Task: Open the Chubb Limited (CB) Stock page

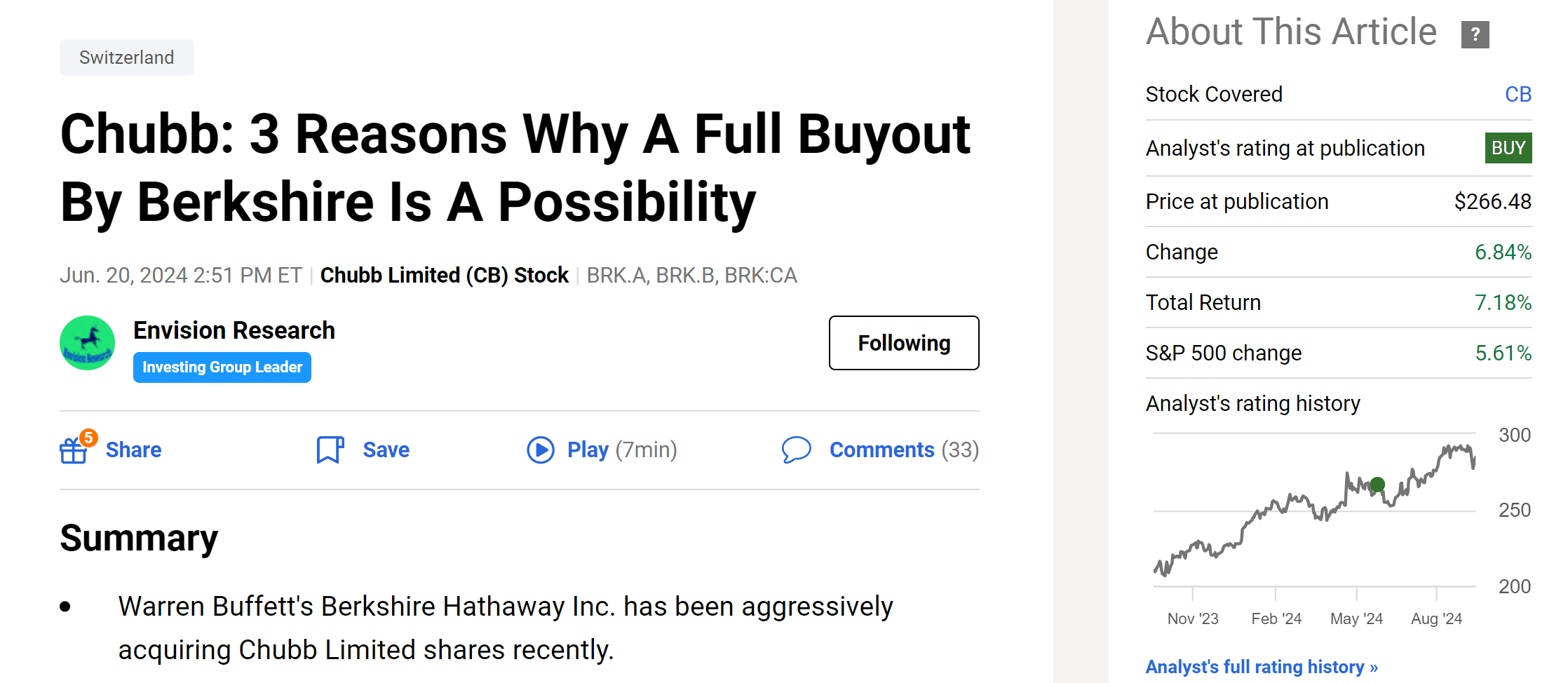Action: pyautogui.click(x=443, y=275)
